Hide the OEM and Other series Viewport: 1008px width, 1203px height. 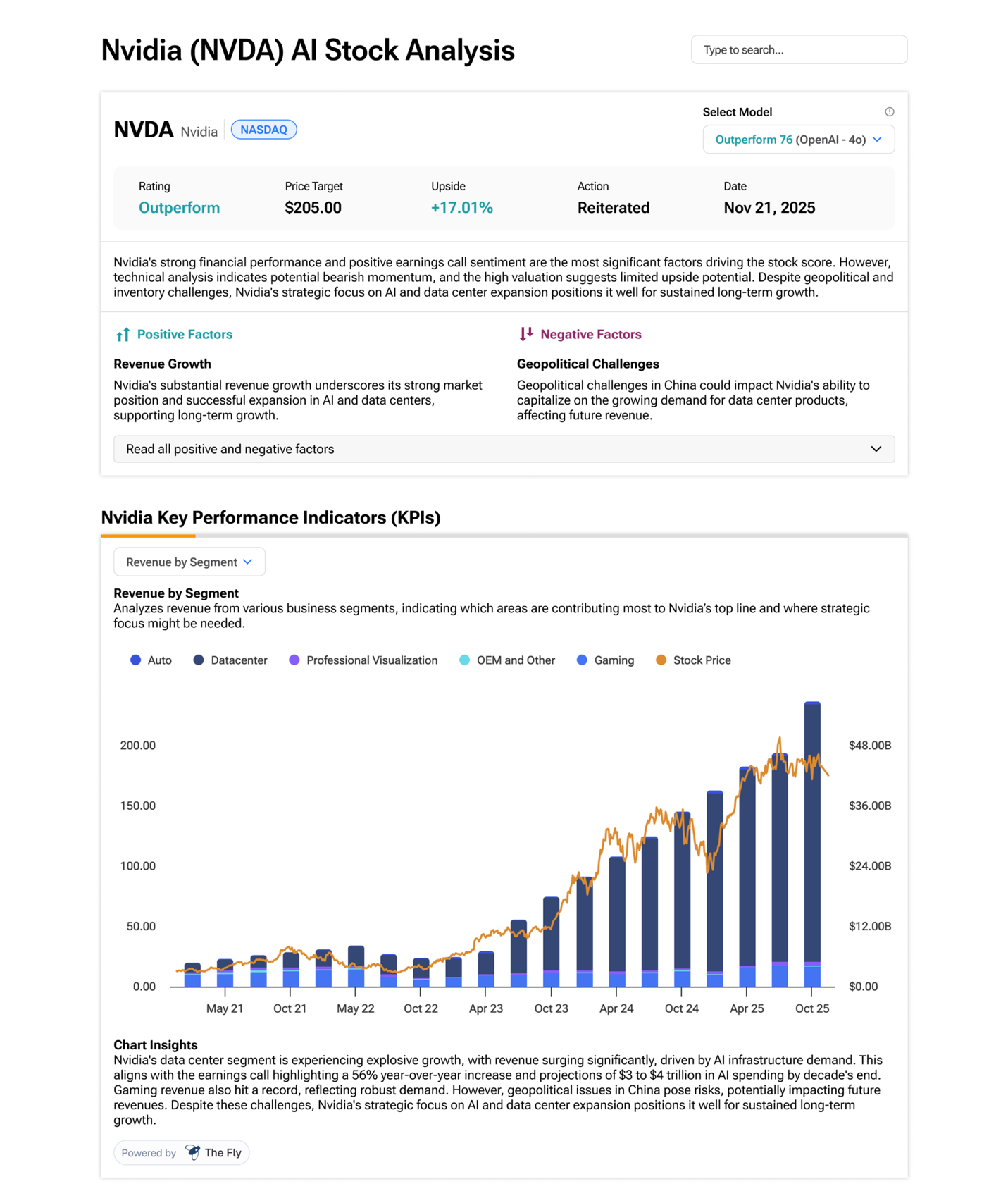[x=507, y=660]
